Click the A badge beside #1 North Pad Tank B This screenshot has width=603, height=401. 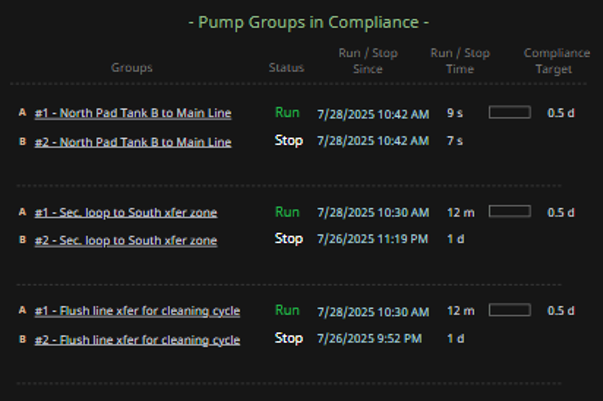(22, 113)
